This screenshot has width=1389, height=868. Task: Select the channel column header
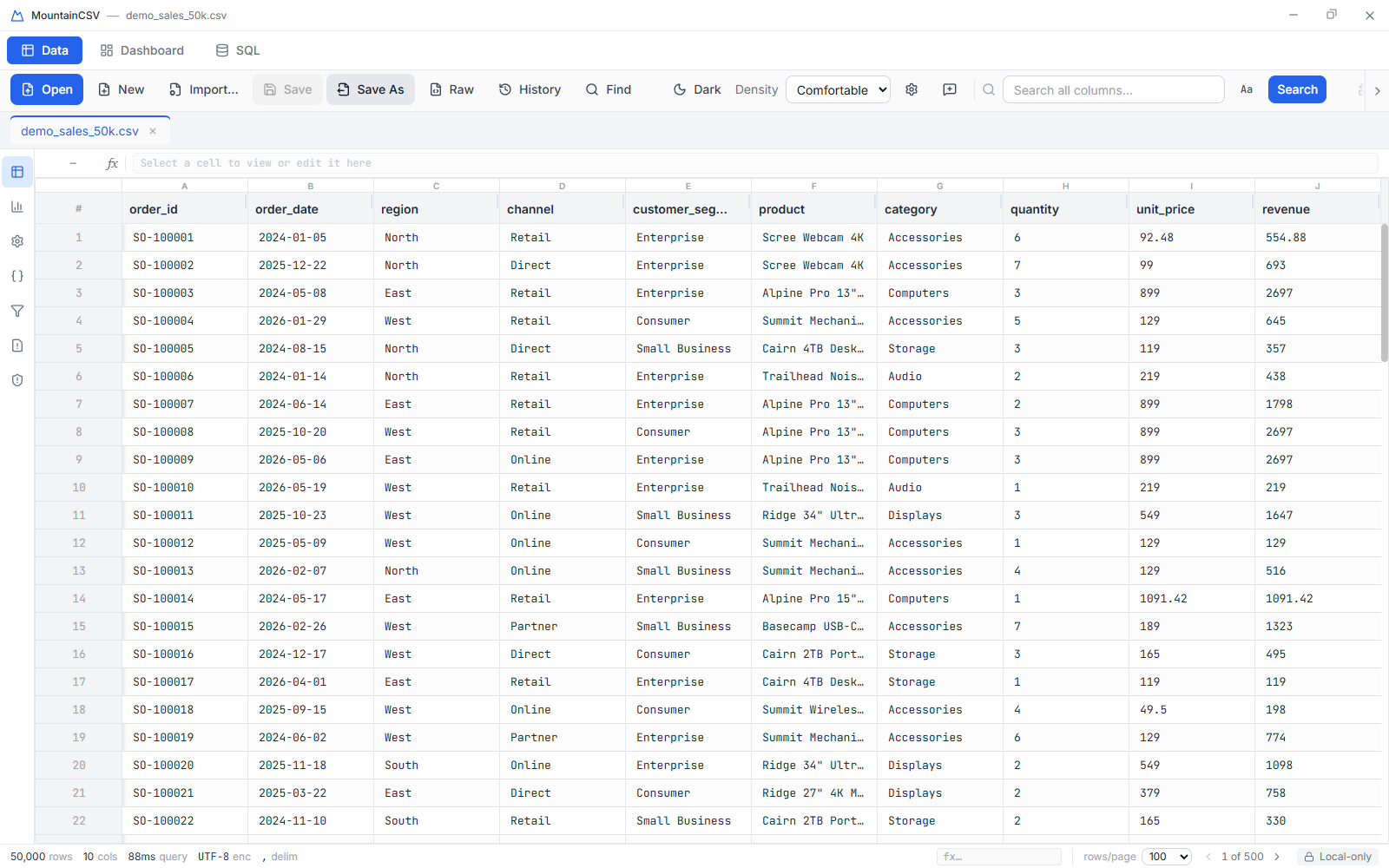[562, 209]
